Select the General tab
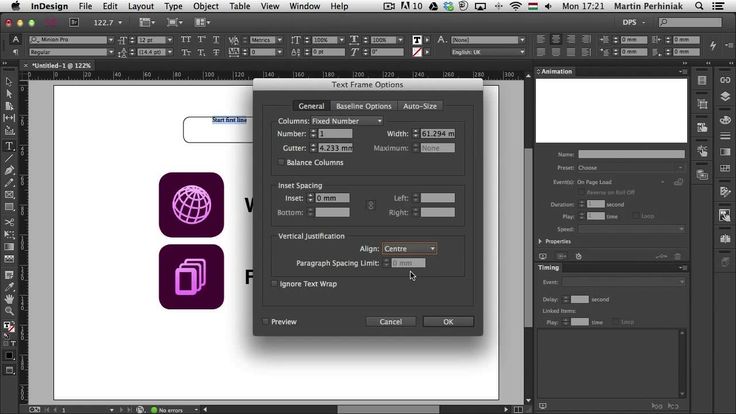736x414 pixels. (x=311, y=106)
